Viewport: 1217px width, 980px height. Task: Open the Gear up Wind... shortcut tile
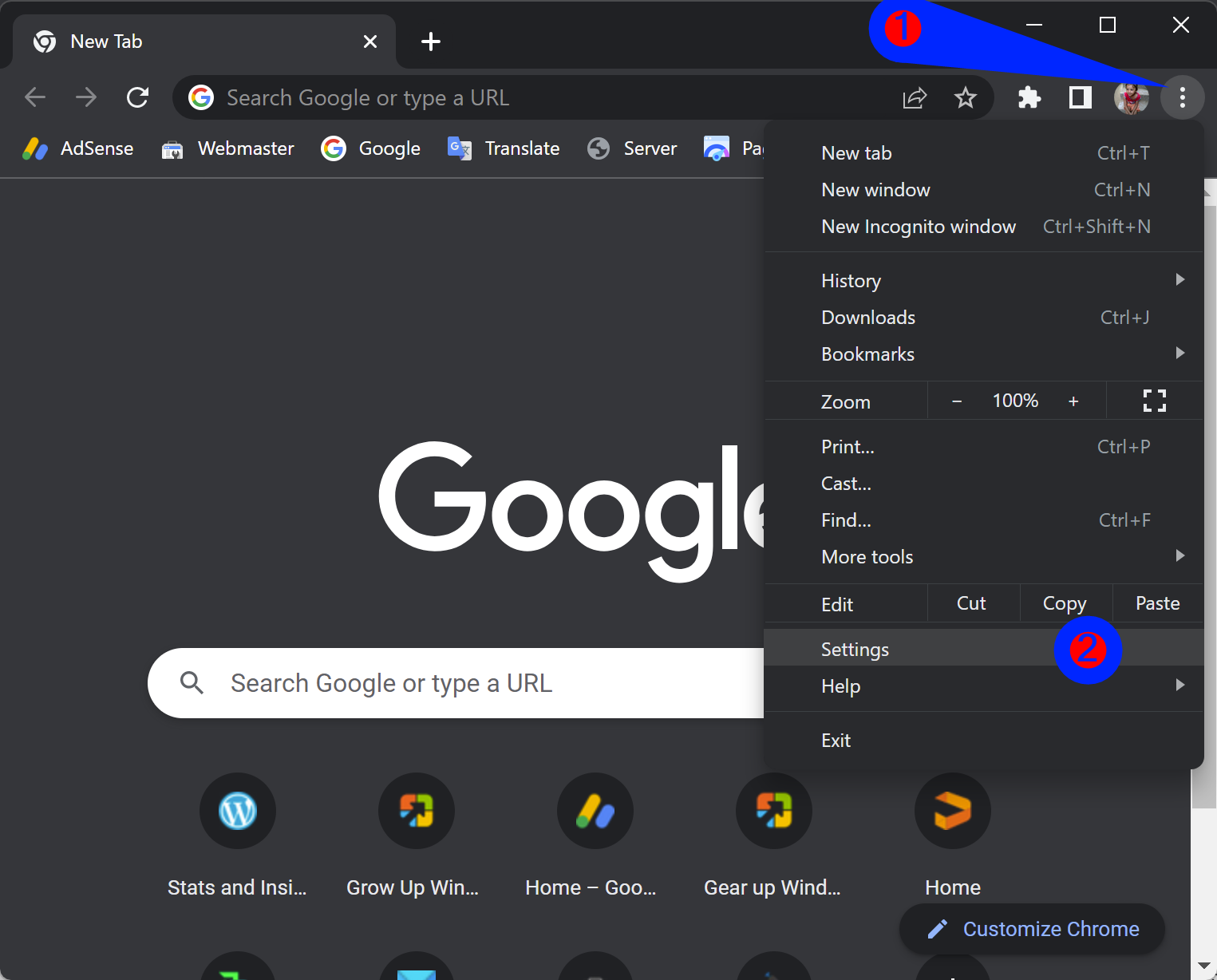[772, 836]
